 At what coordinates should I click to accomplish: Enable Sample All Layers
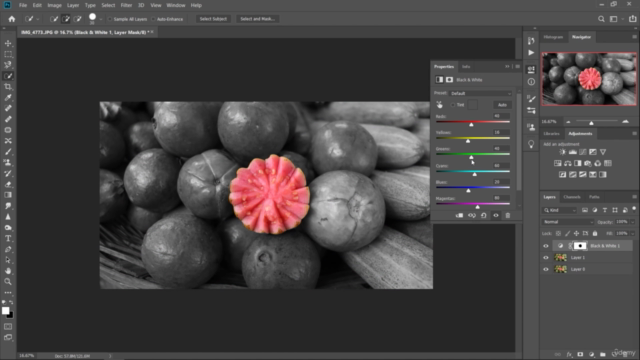tap(110, 19)
